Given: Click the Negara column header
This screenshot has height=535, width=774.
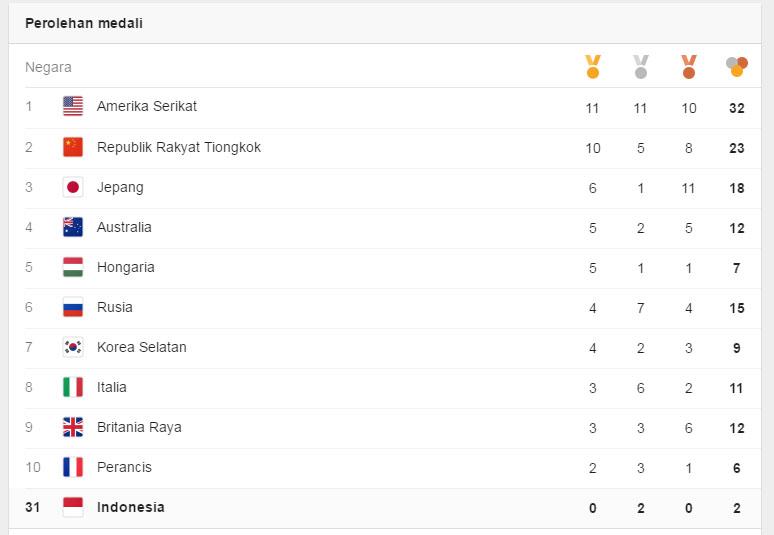Looking at the screenshot, I should coord(48,67).
